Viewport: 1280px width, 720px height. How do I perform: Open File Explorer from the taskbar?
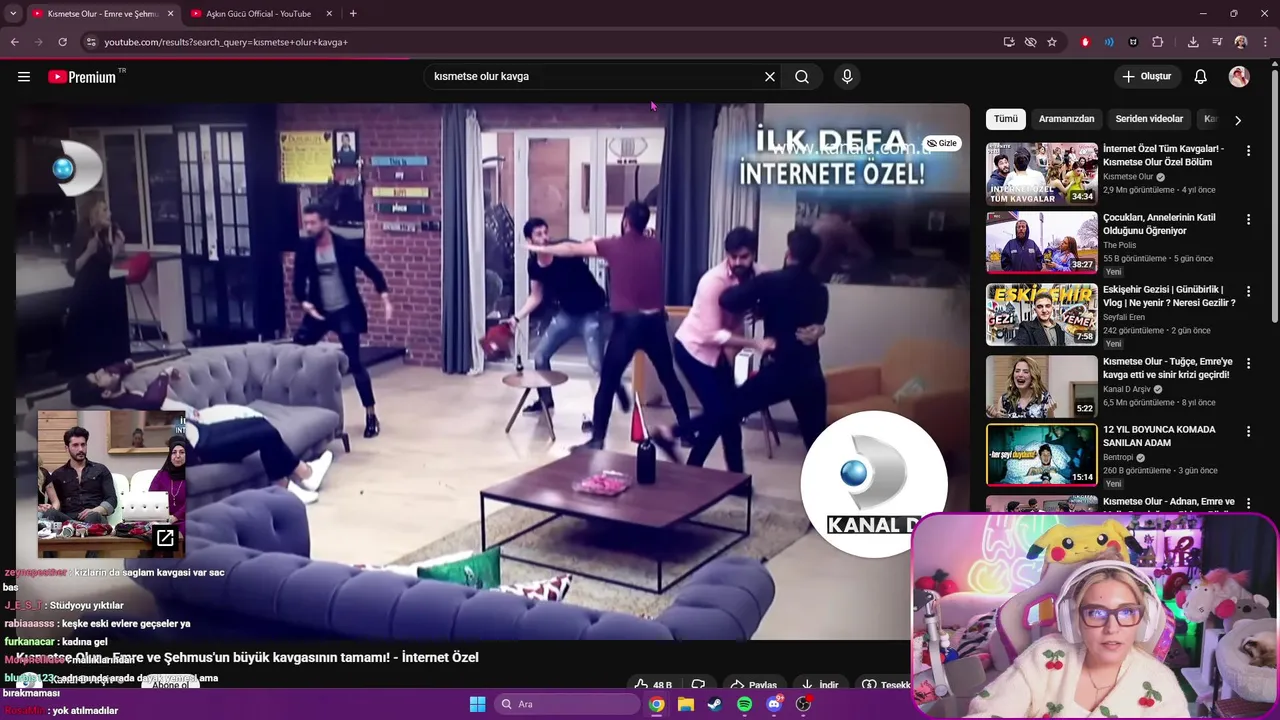pos(685,704)
